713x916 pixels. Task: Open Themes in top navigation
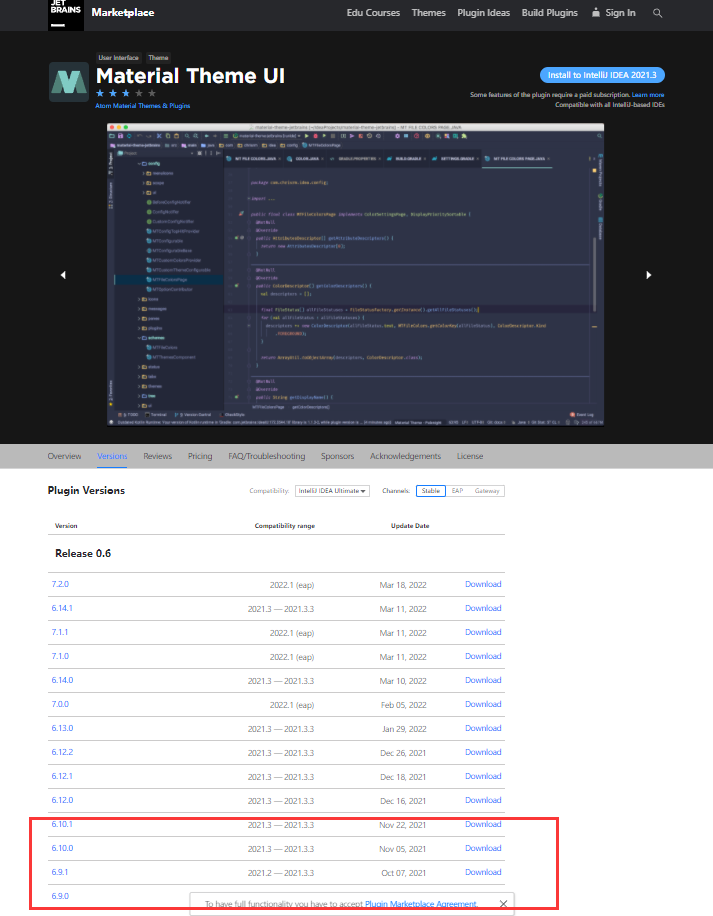point(429,13)
